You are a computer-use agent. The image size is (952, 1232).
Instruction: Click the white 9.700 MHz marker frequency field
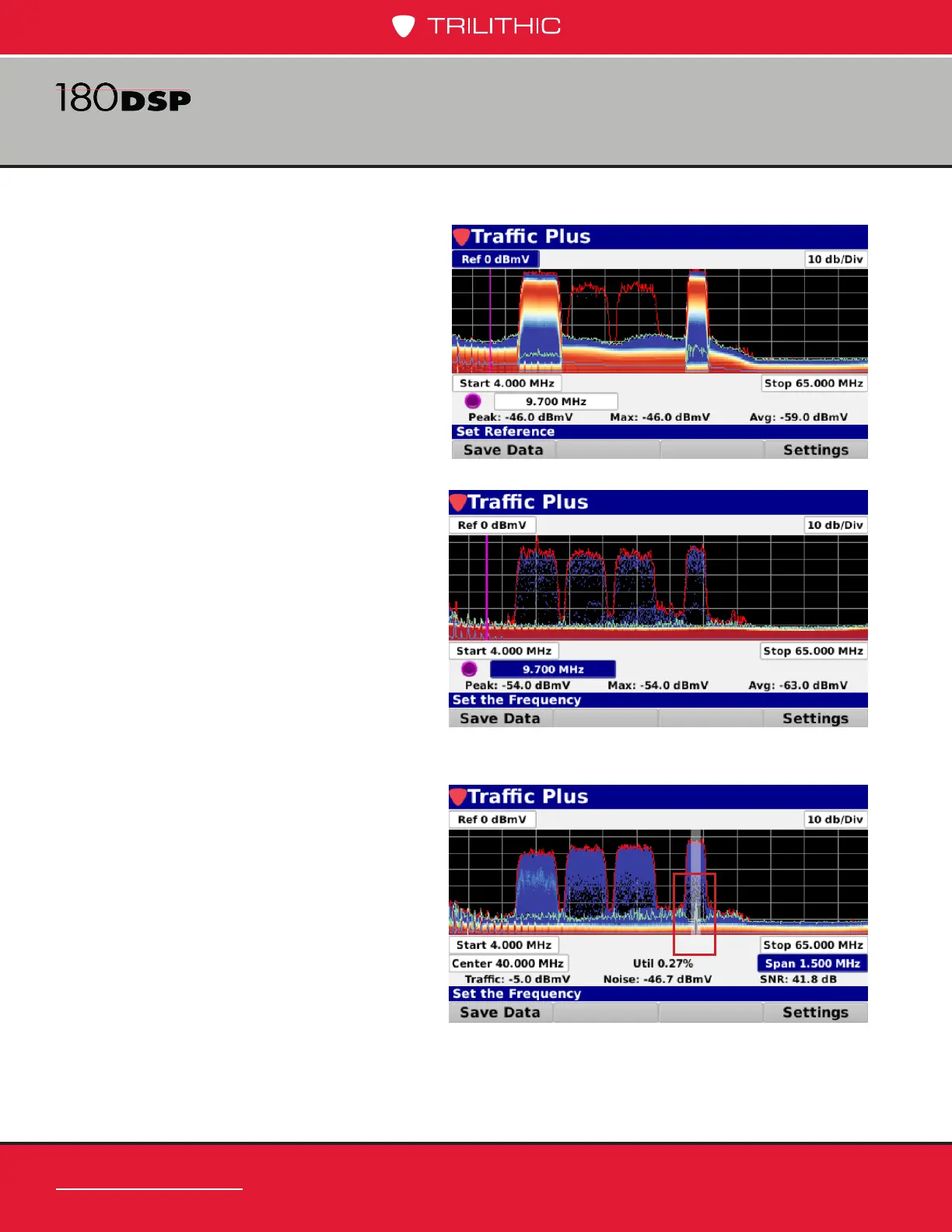click(x=556, y=401)
